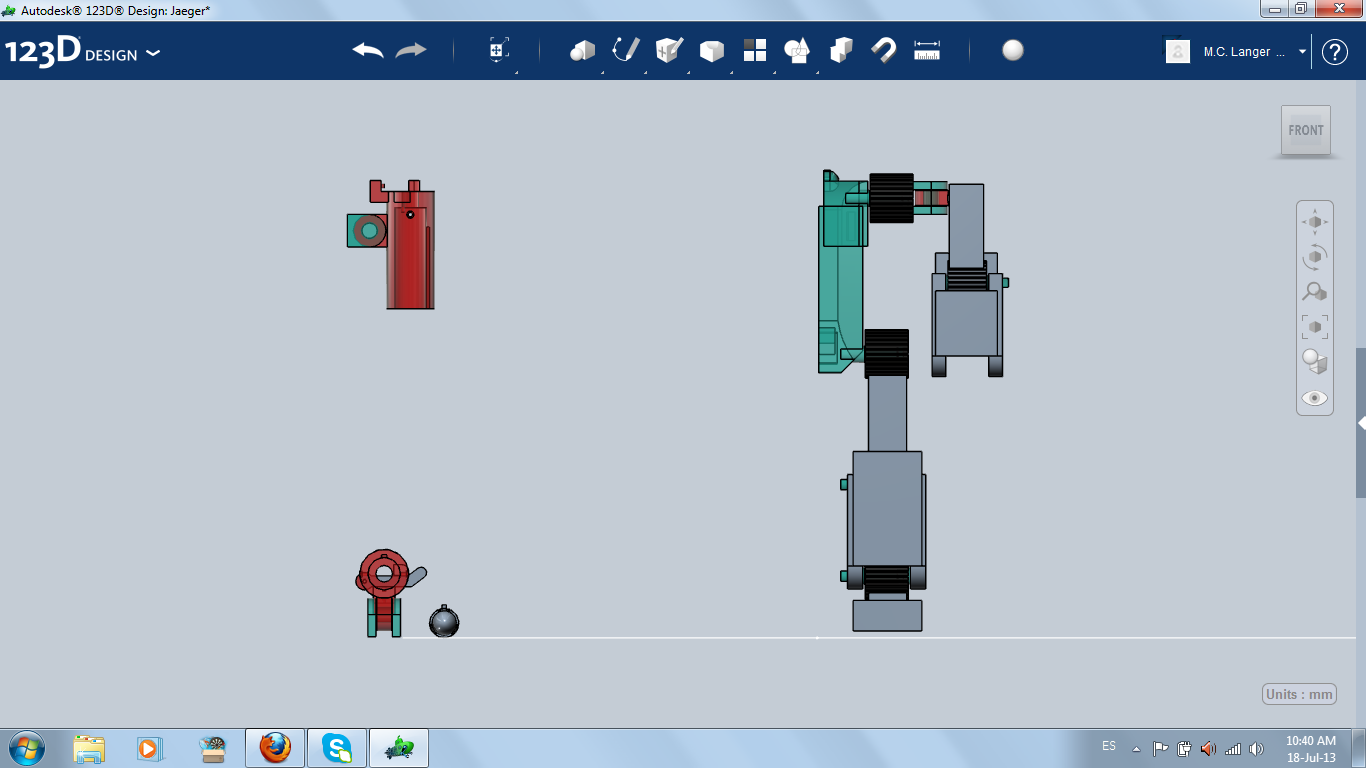Open Windows Explorer from taskbar
The height and width of the screenshot is (768, 1366).
click(x=89, y=748)
